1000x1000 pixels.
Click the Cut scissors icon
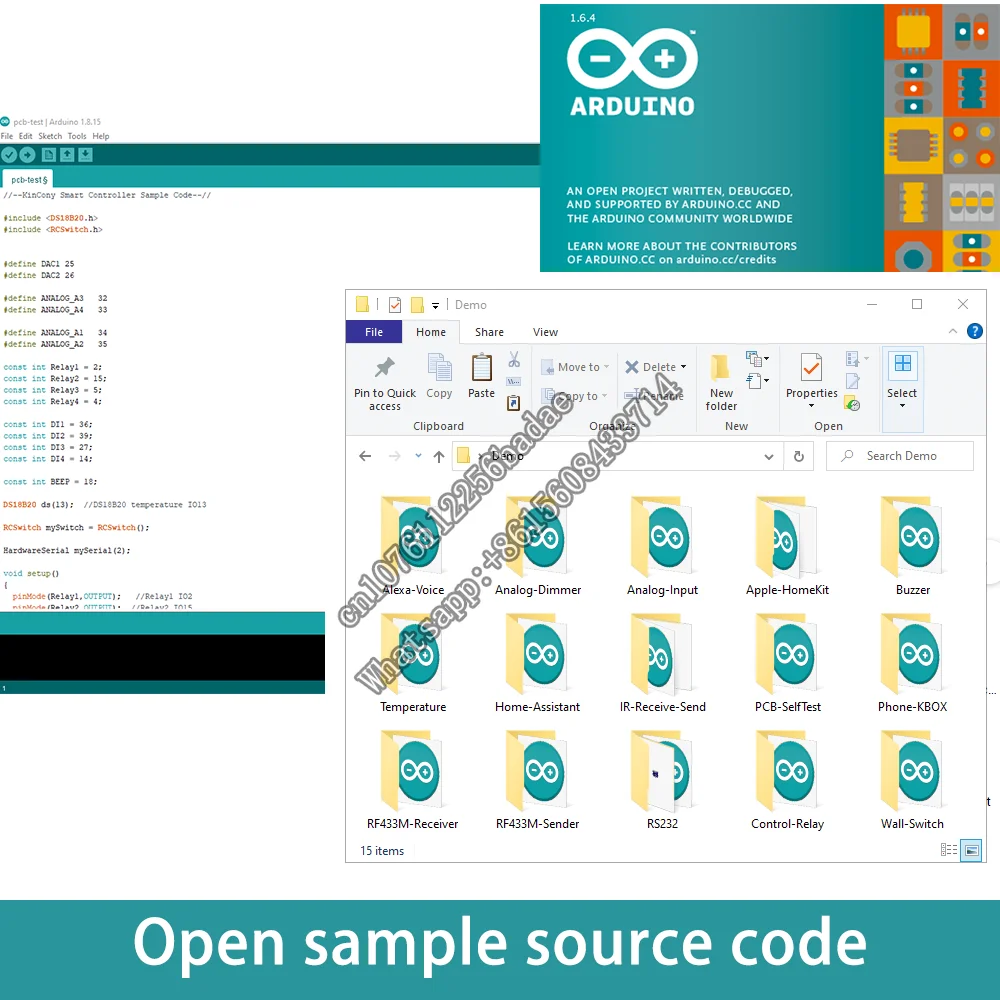click(x=514, y=360)
